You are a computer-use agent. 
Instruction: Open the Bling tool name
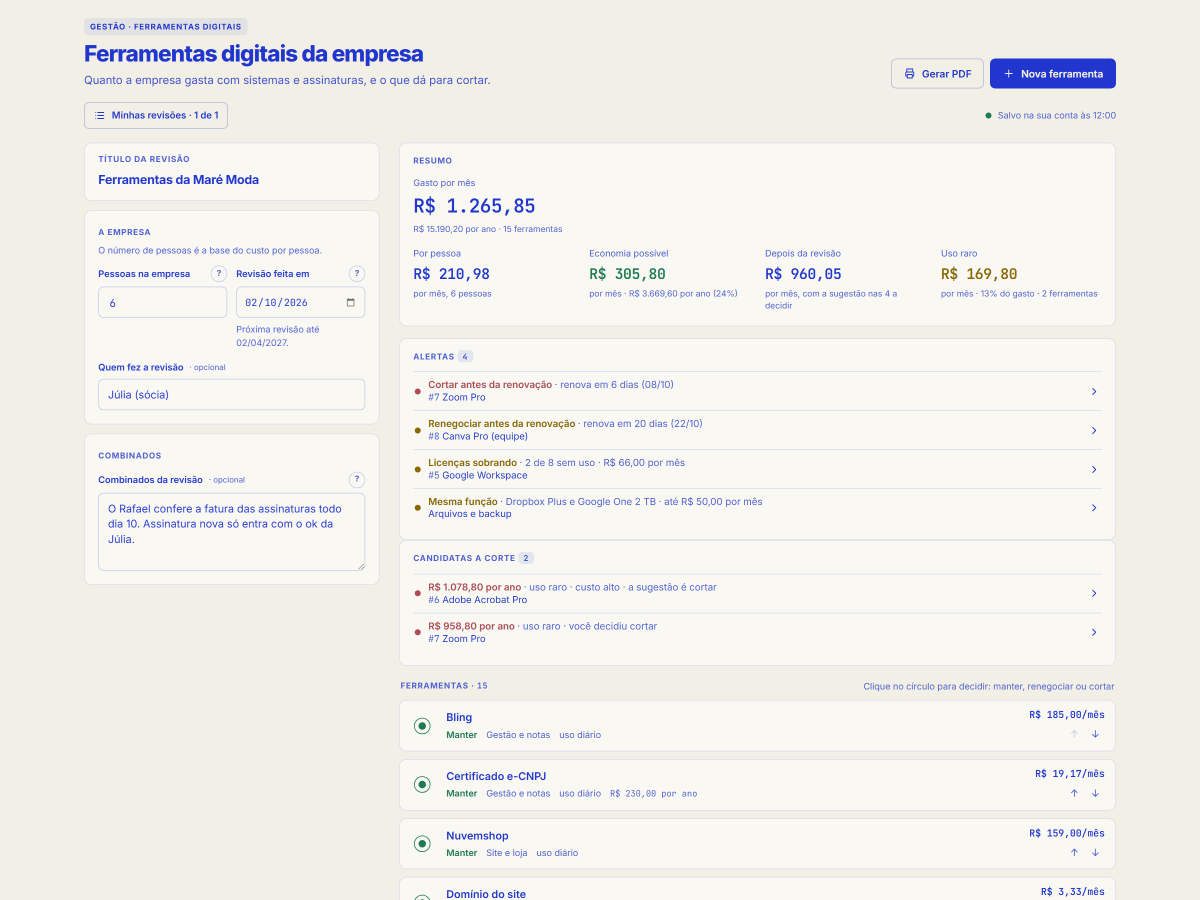coord(459,717)
